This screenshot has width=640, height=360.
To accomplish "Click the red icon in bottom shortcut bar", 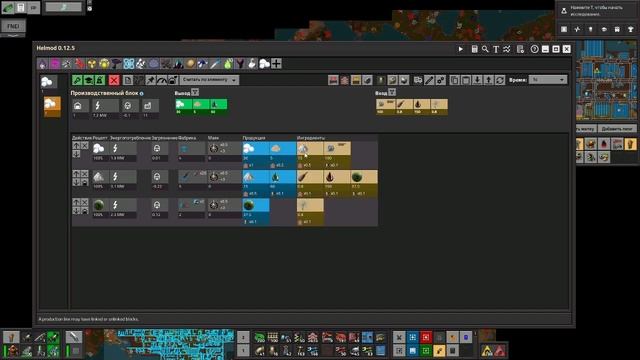I will pyautogui.click(x=426, y=337).
